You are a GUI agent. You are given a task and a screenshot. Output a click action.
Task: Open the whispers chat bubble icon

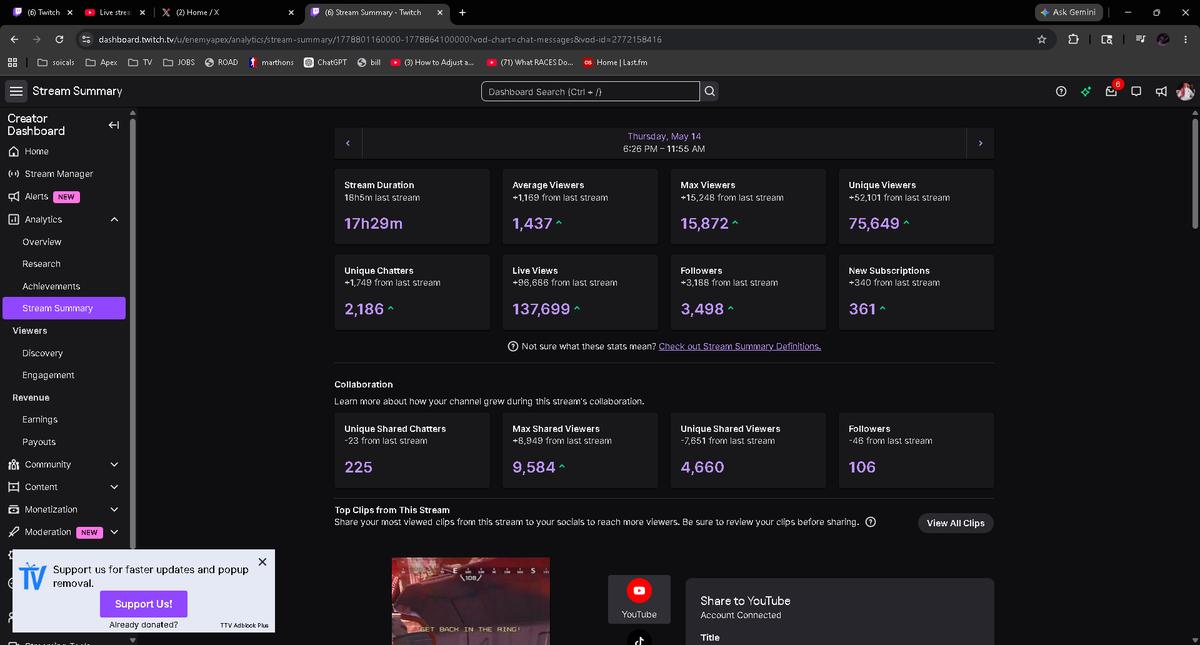pos(1136,91)
